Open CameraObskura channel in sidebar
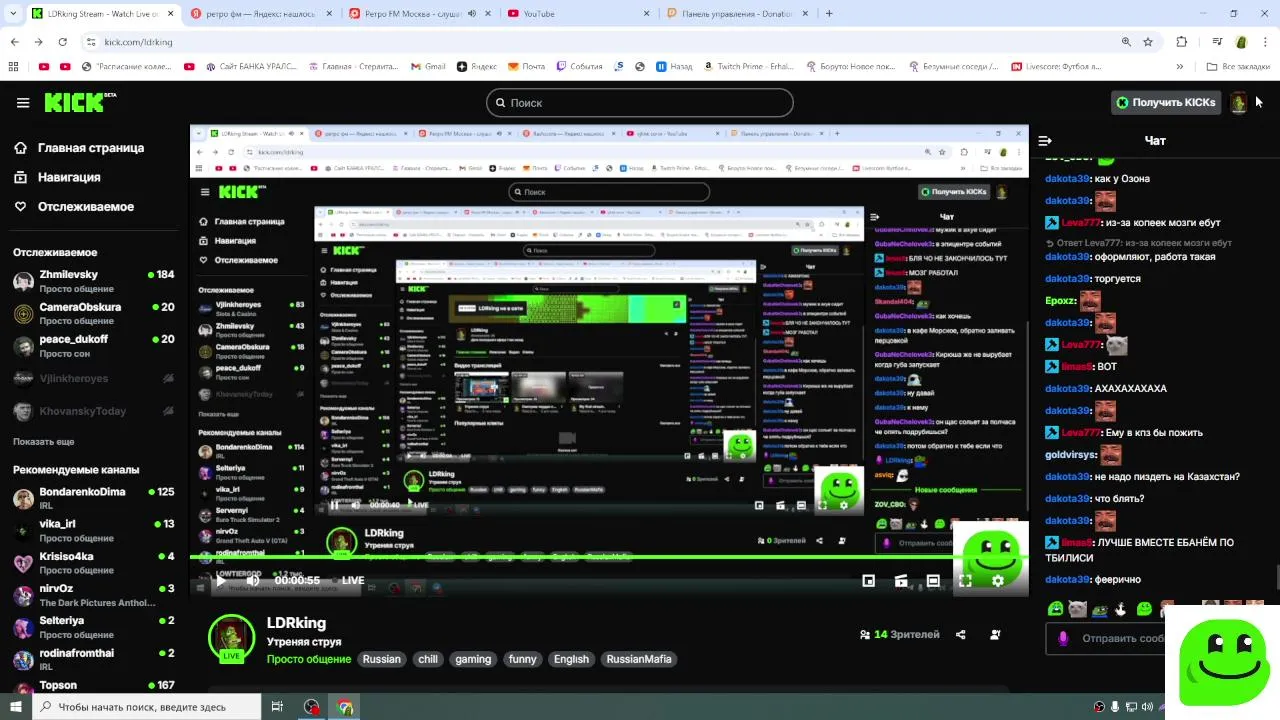The height and width of the screenshot is (720, 1280). (93, 313)
